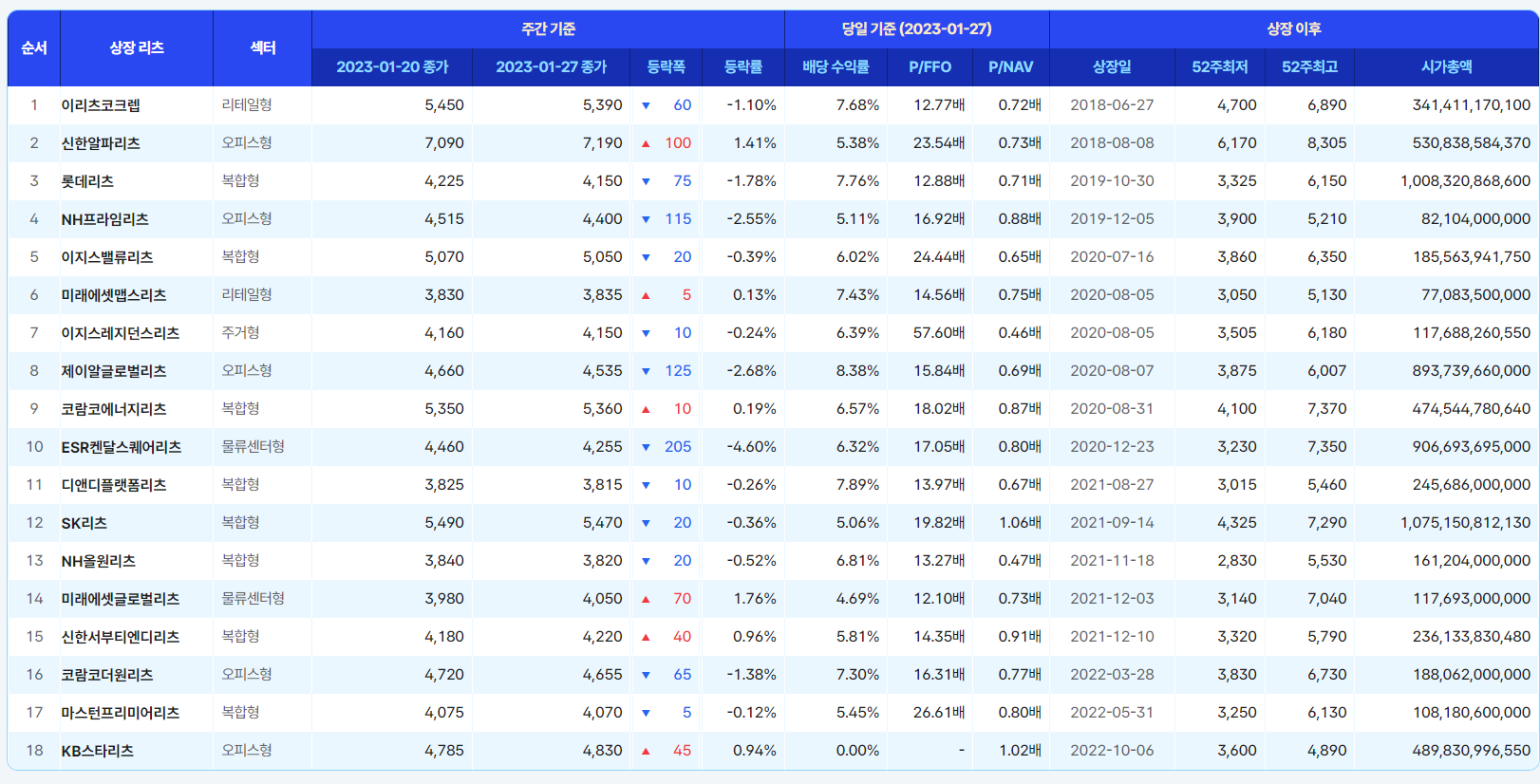Click the down arrow icon in 디앤디플랫폼리츠 row
The width and height of the screenshot is (1540, 784).
tap(646, 485)
